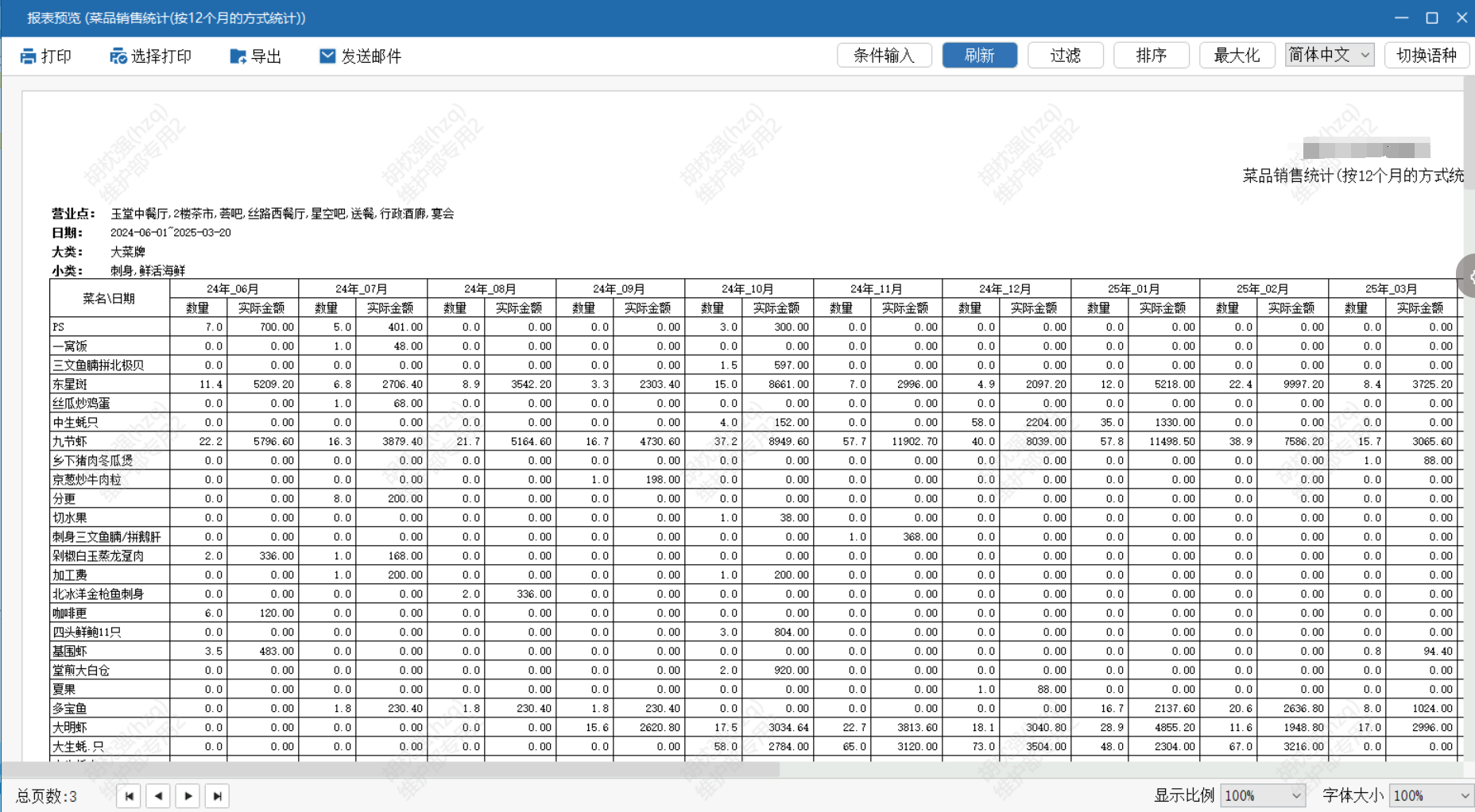Click the 25年_03月 column header

pos(1392,289)
